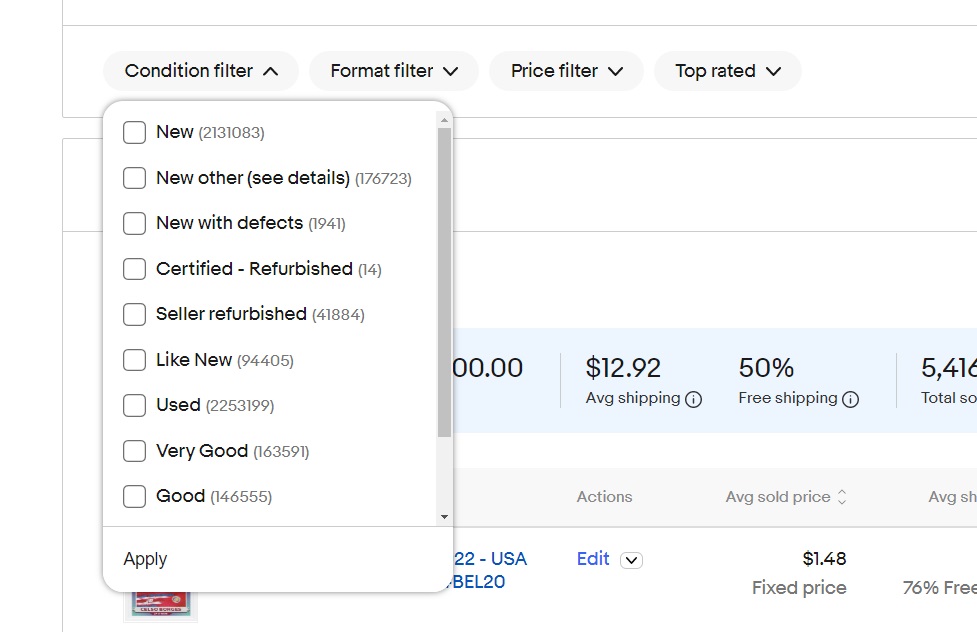
Task: Open the Top rated dropdown
Action: tap(727, 71)
